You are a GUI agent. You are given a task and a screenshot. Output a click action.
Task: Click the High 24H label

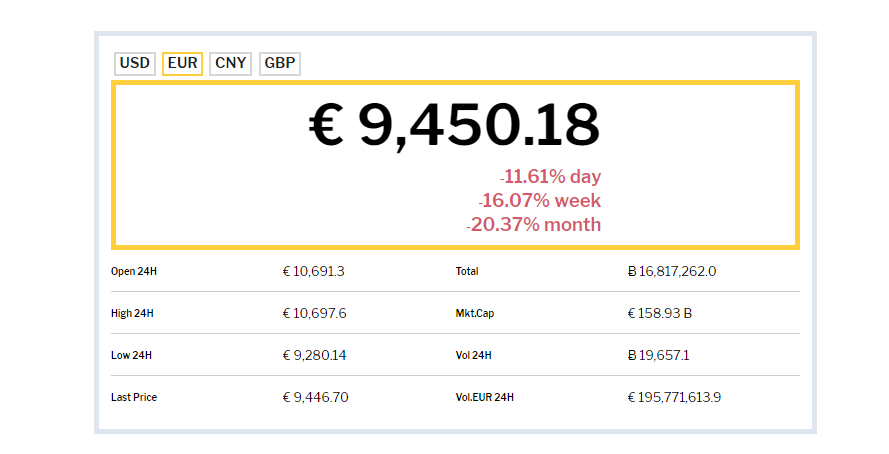point(132,313)
